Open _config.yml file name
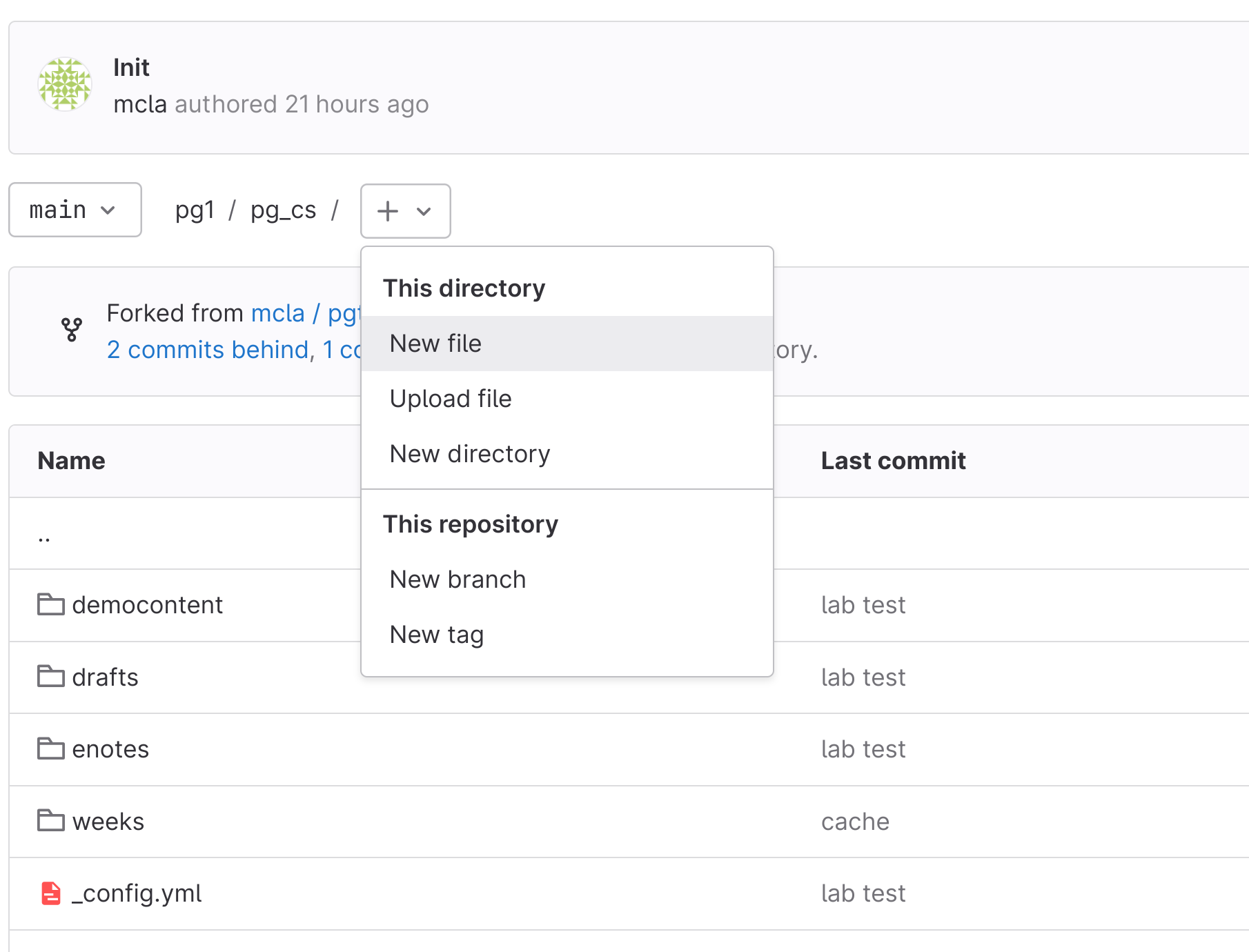 (137, 893)
